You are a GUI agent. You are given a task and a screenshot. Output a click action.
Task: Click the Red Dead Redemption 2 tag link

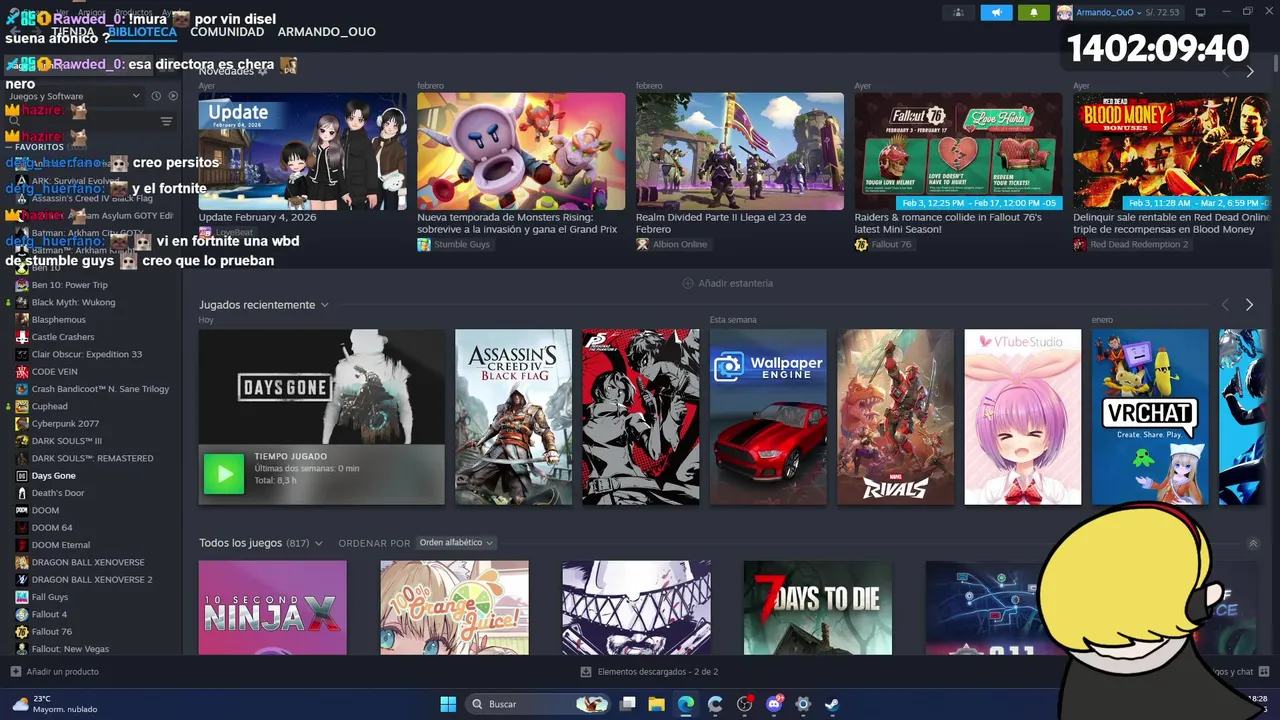pyautogui.click(x=1131, y=244)
